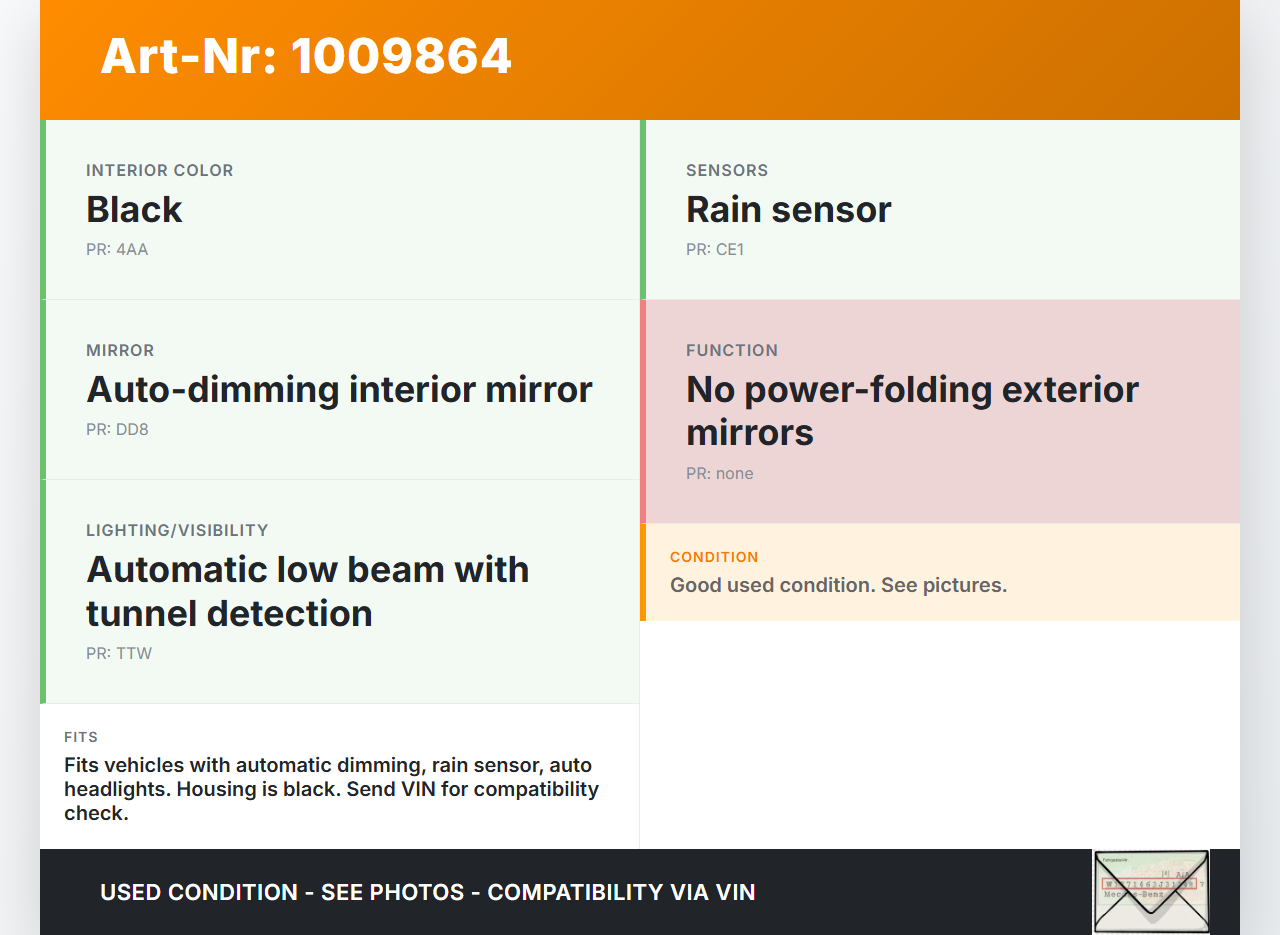Click Automatic low beam with tunnel detection
This screenshot has height=935, width=1280.
point(308,591)
